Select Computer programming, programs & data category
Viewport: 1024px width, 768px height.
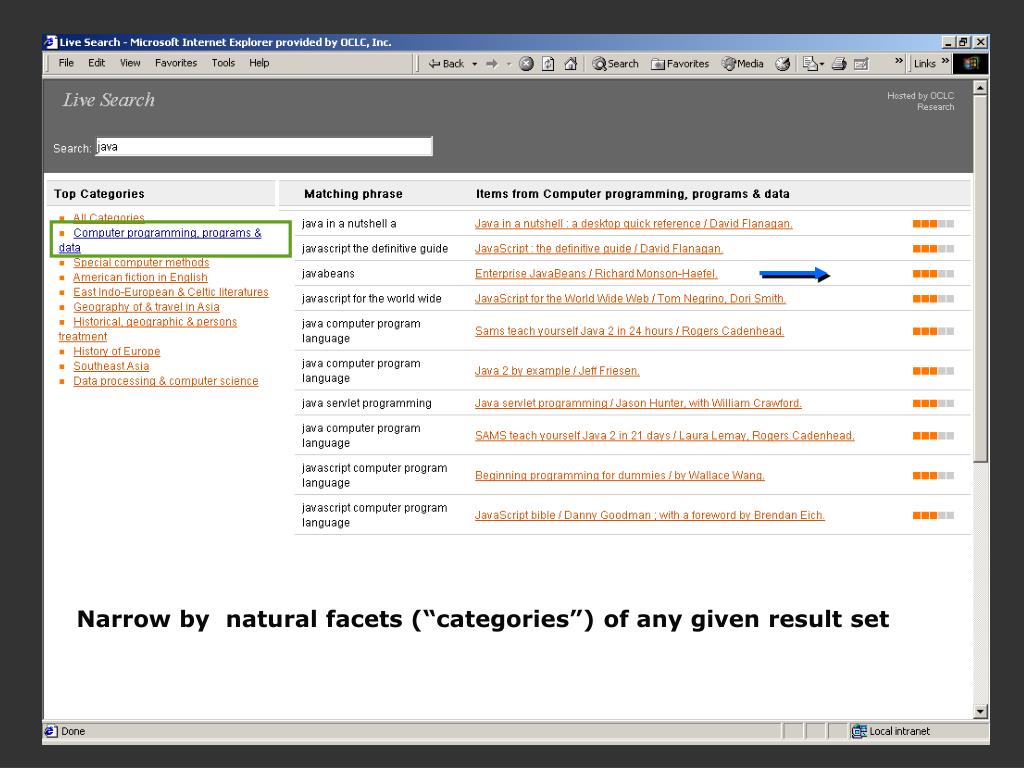160,240
